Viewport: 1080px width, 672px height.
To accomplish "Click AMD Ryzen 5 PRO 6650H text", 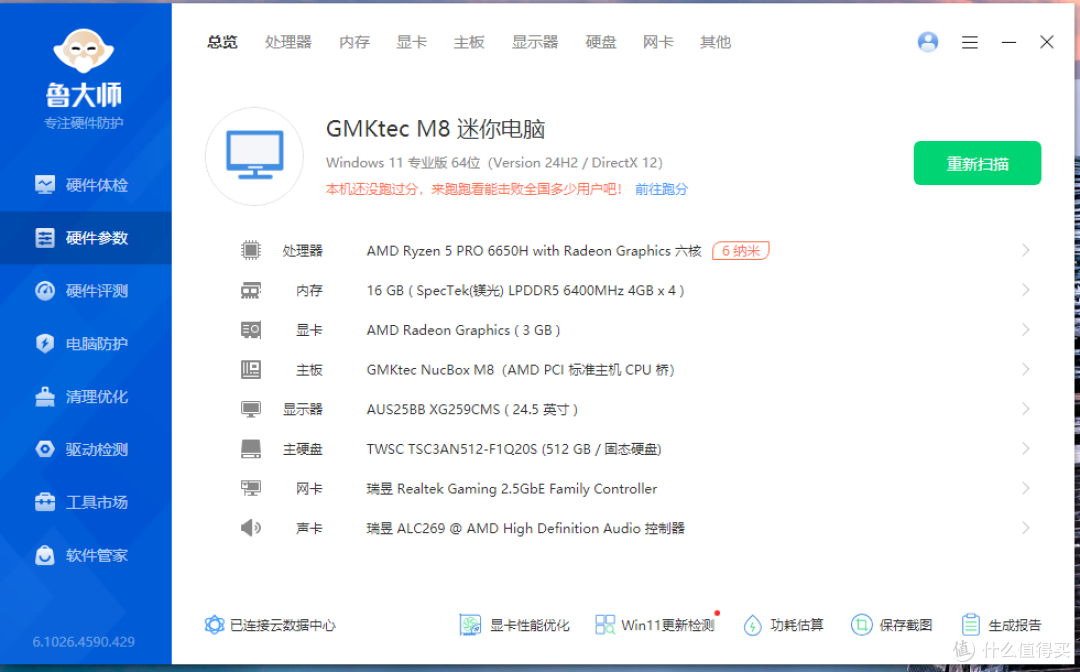I will (x=534, y=251).
